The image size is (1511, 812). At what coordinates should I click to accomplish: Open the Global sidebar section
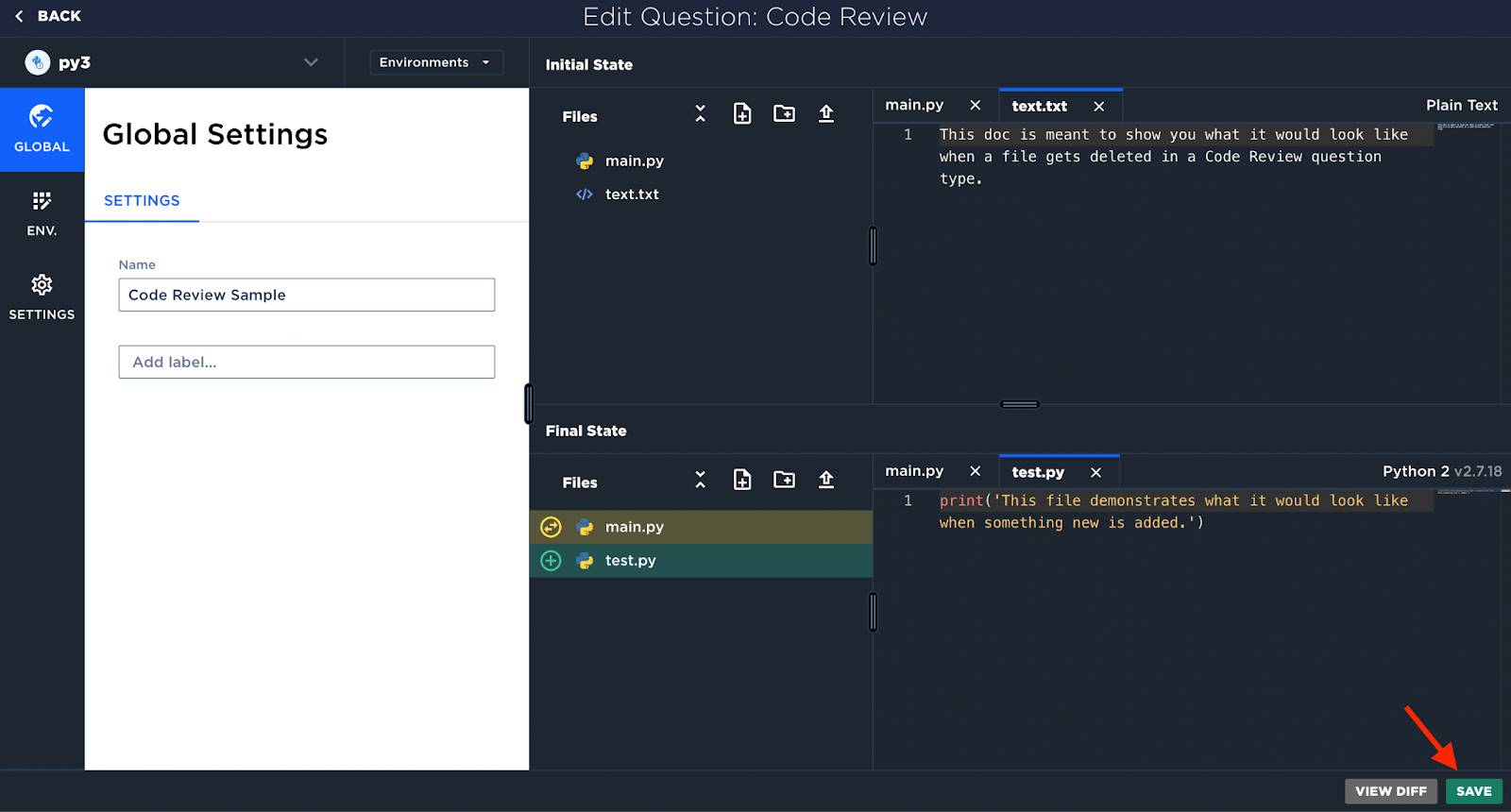(x=42, y=129)
